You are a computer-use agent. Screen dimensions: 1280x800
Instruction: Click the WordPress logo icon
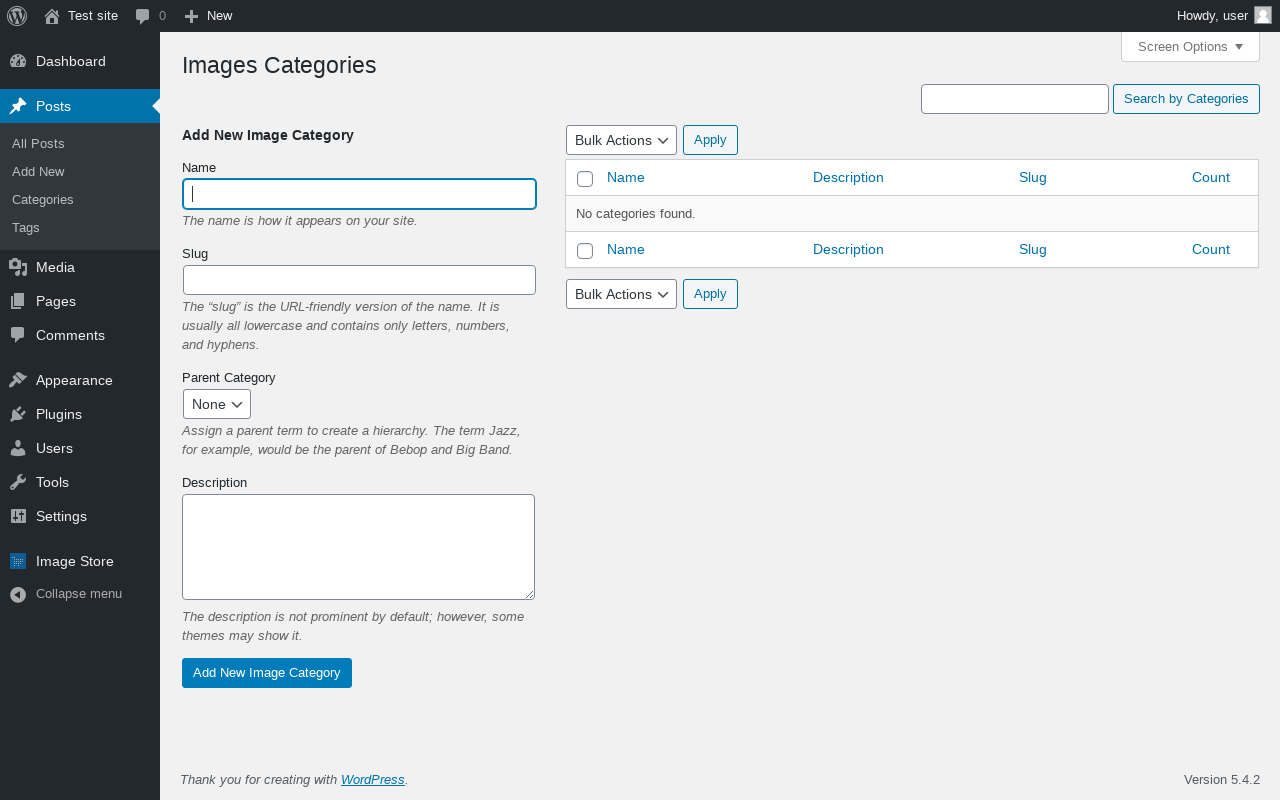pos(17,16)
